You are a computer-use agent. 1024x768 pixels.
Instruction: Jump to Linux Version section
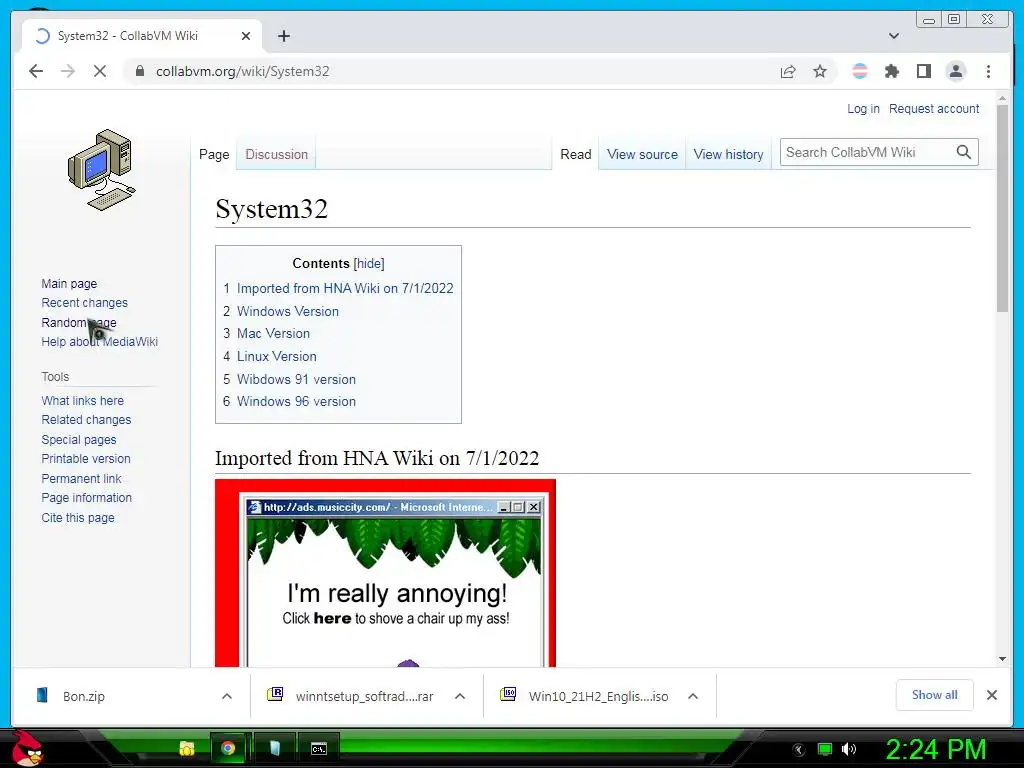click(x=276, y=356)
